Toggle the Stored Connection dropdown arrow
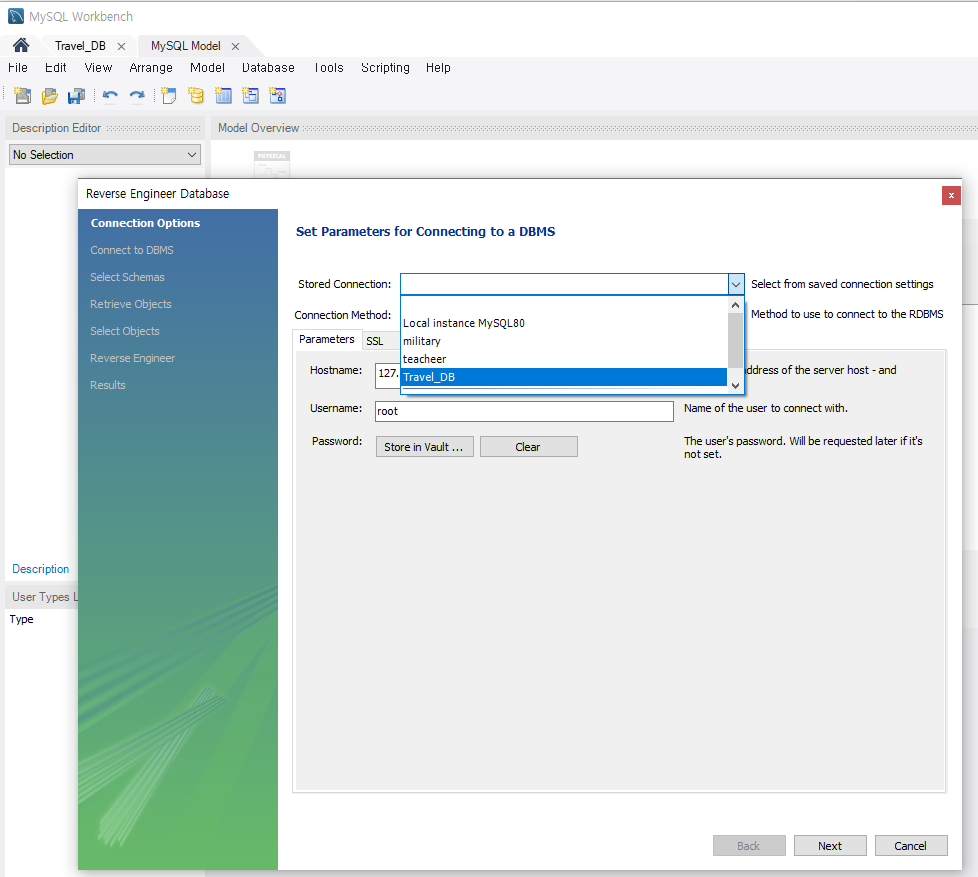 [x=736, y=284]
